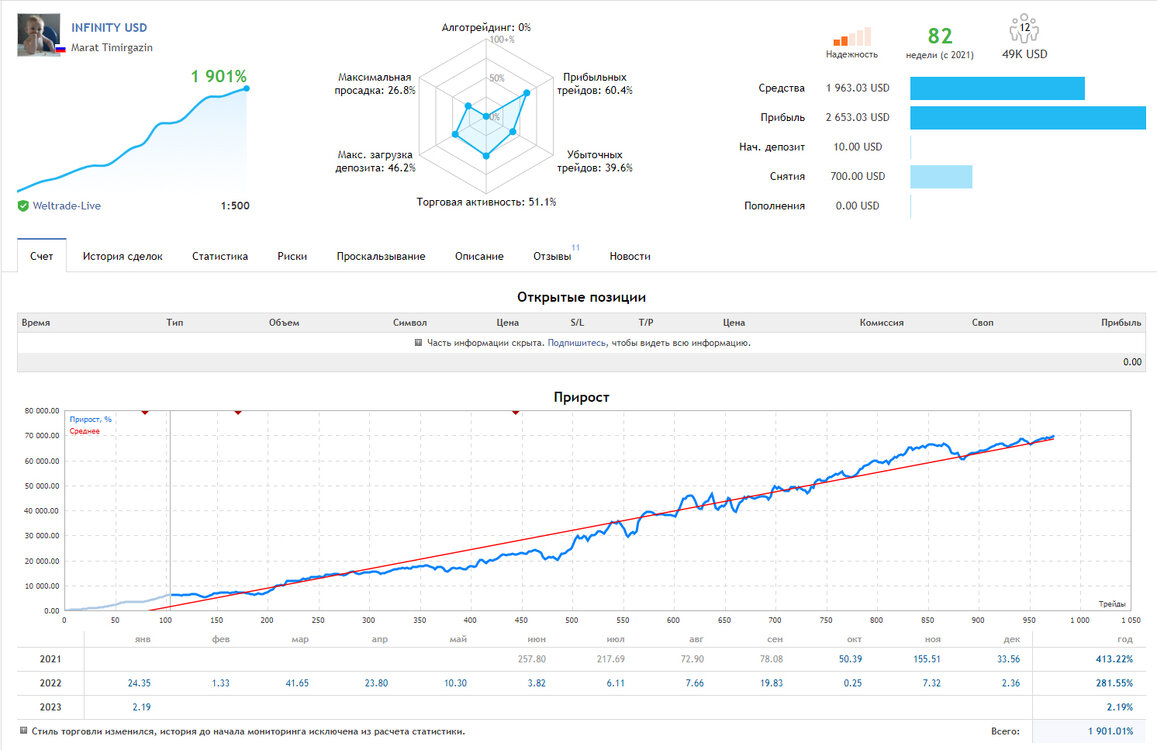This screenshot has width=1157, height=750.
Task: Click the 1:500 leverage value
Action: pos(235,206)
